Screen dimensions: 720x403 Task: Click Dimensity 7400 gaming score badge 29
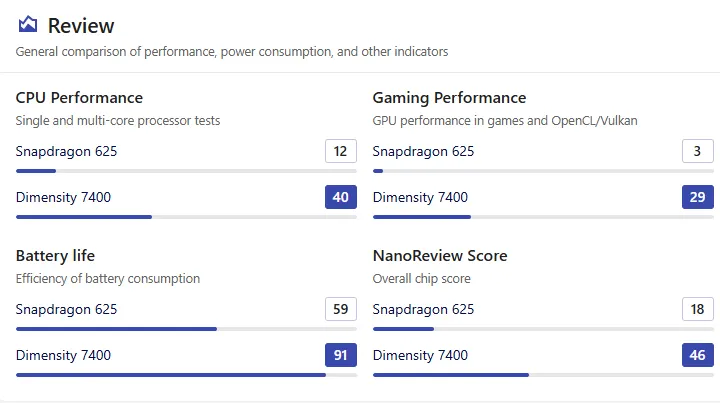(698, 197)
